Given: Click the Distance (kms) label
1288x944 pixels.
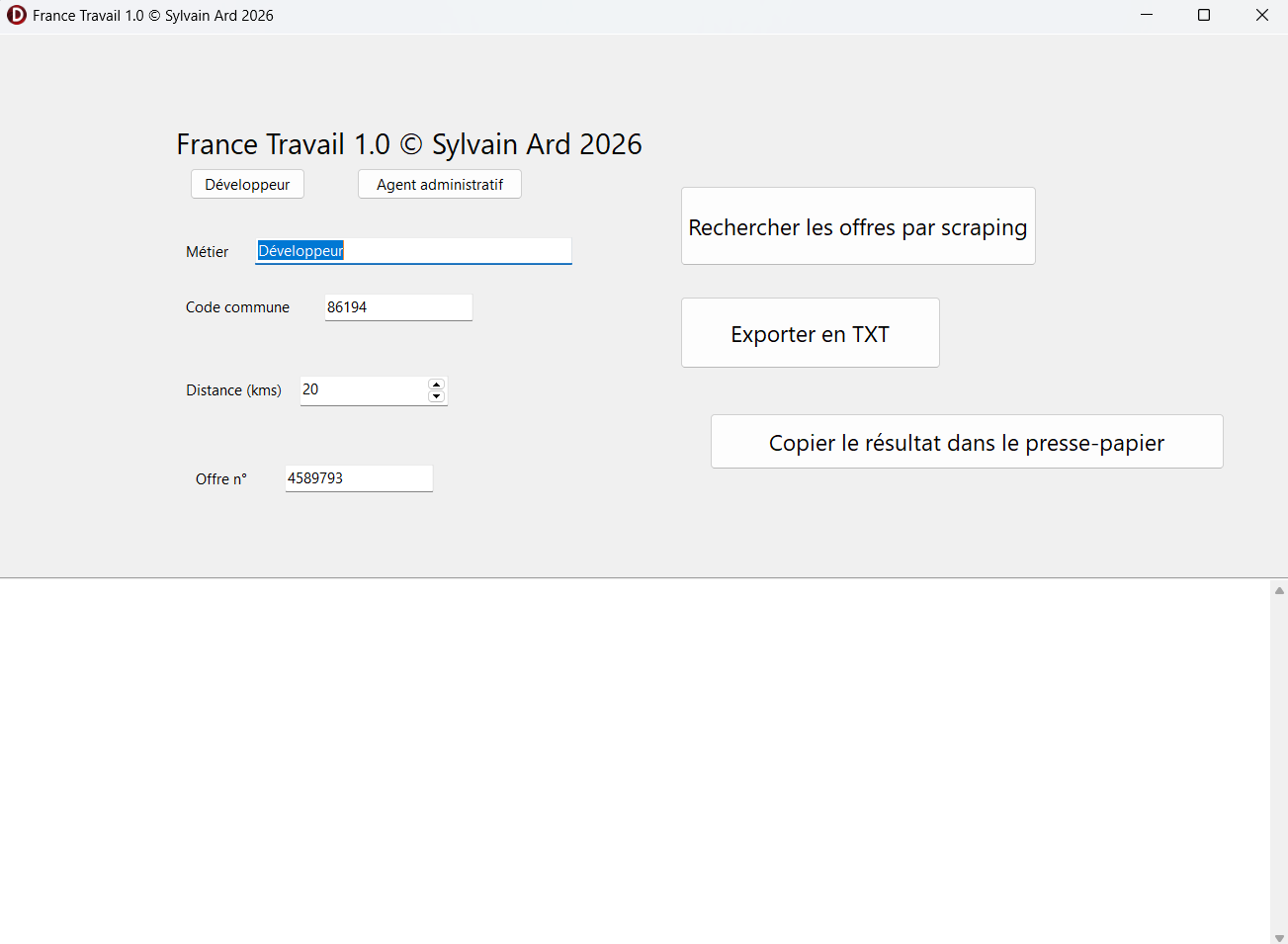Looking at the screenshot, I should click(x=233, y=390).
